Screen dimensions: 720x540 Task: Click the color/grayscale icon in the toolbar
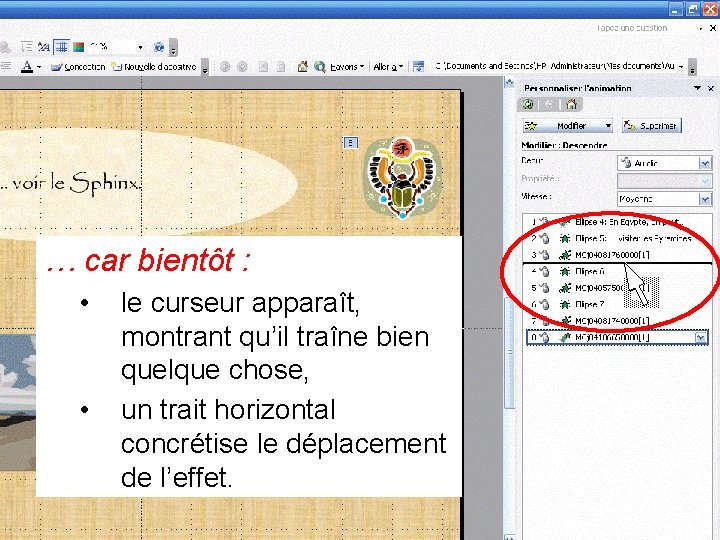pos(79,47)
